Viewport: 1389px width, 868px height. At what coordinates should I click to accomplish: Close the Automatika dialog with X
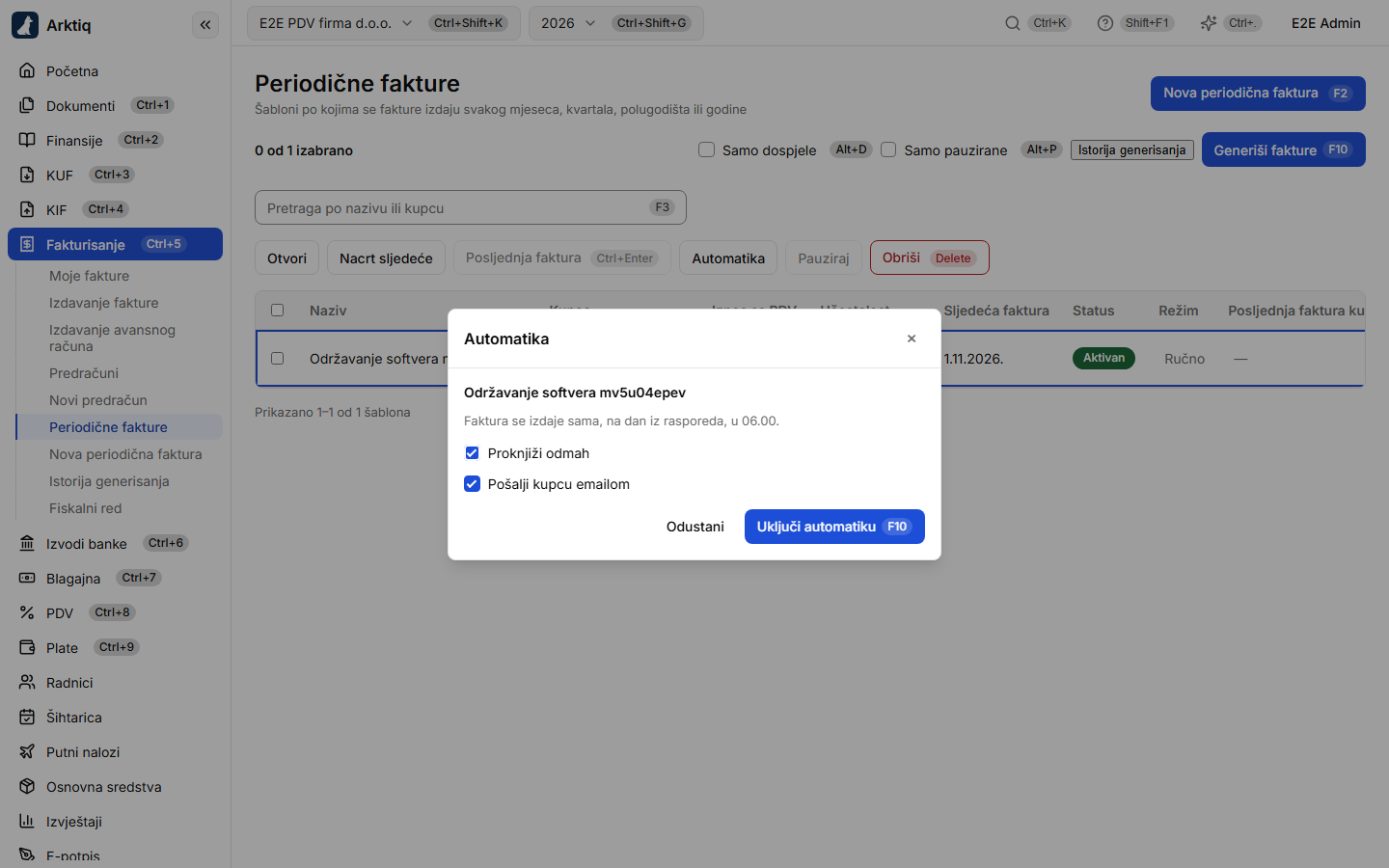tap(912, 339)
